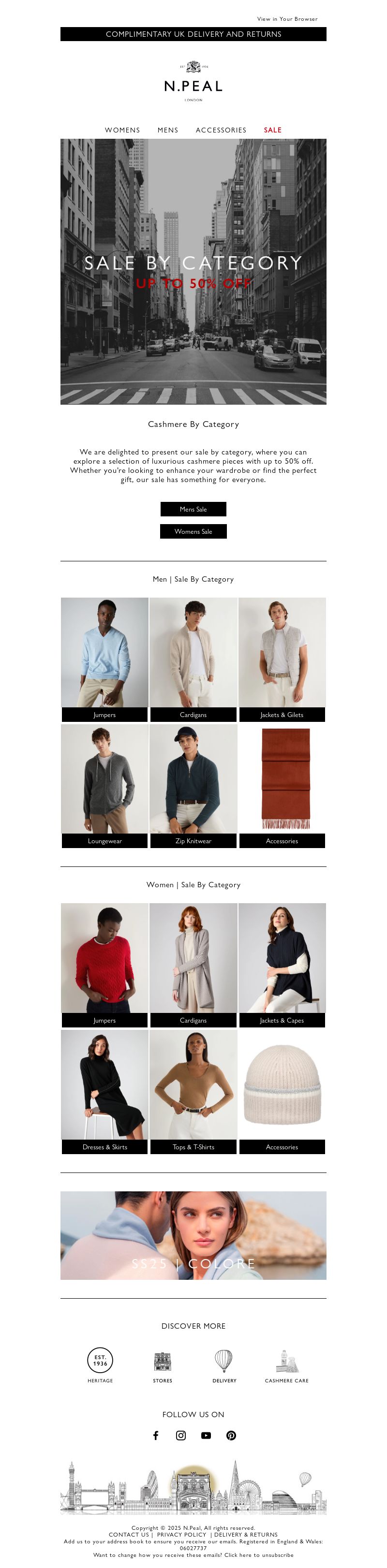Open the red Sale menu item
Screen dimensions: 387x1568
[272, 130]
